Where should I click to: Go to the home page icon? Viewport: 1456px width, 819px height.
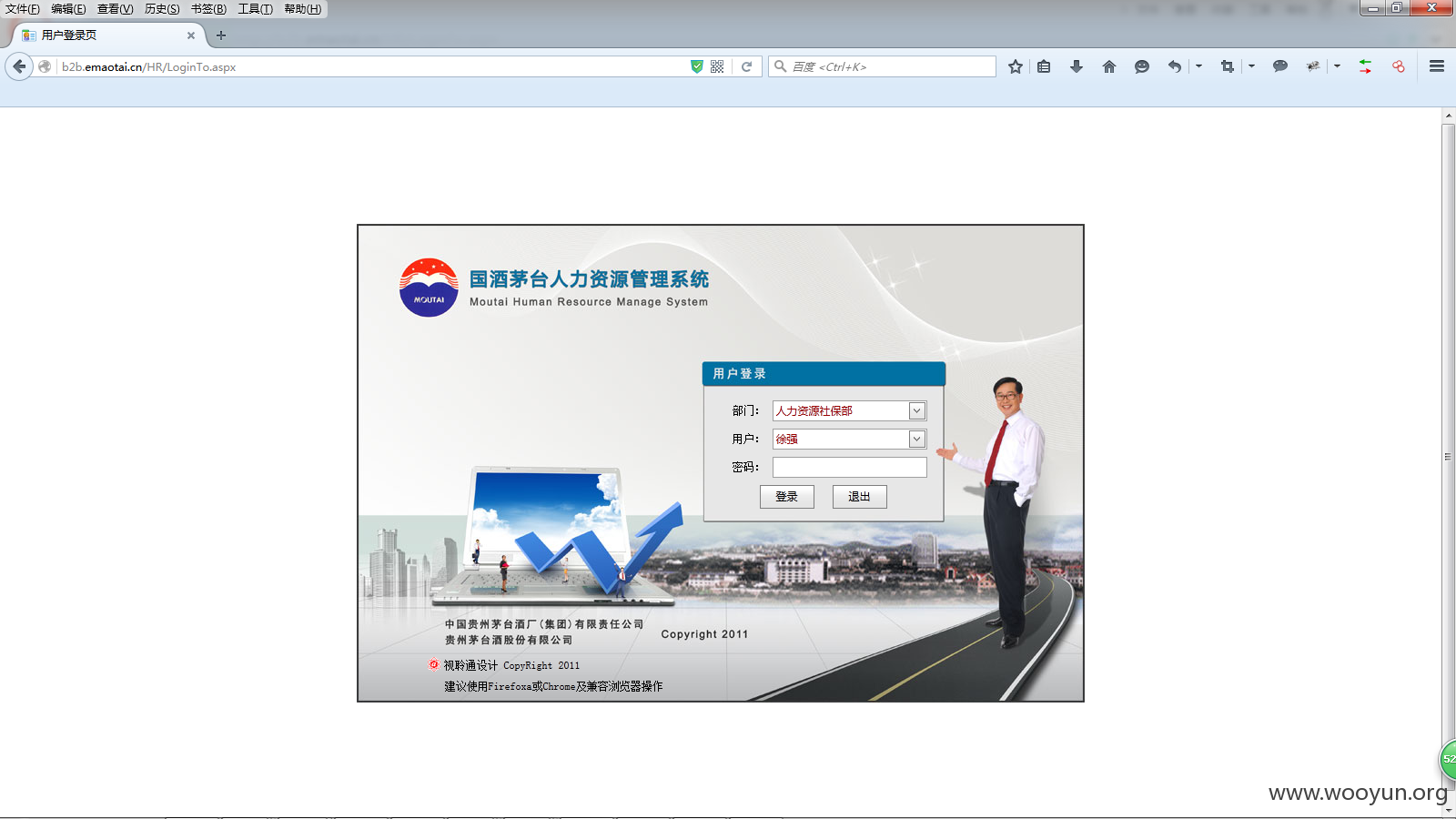point(1109,66)
